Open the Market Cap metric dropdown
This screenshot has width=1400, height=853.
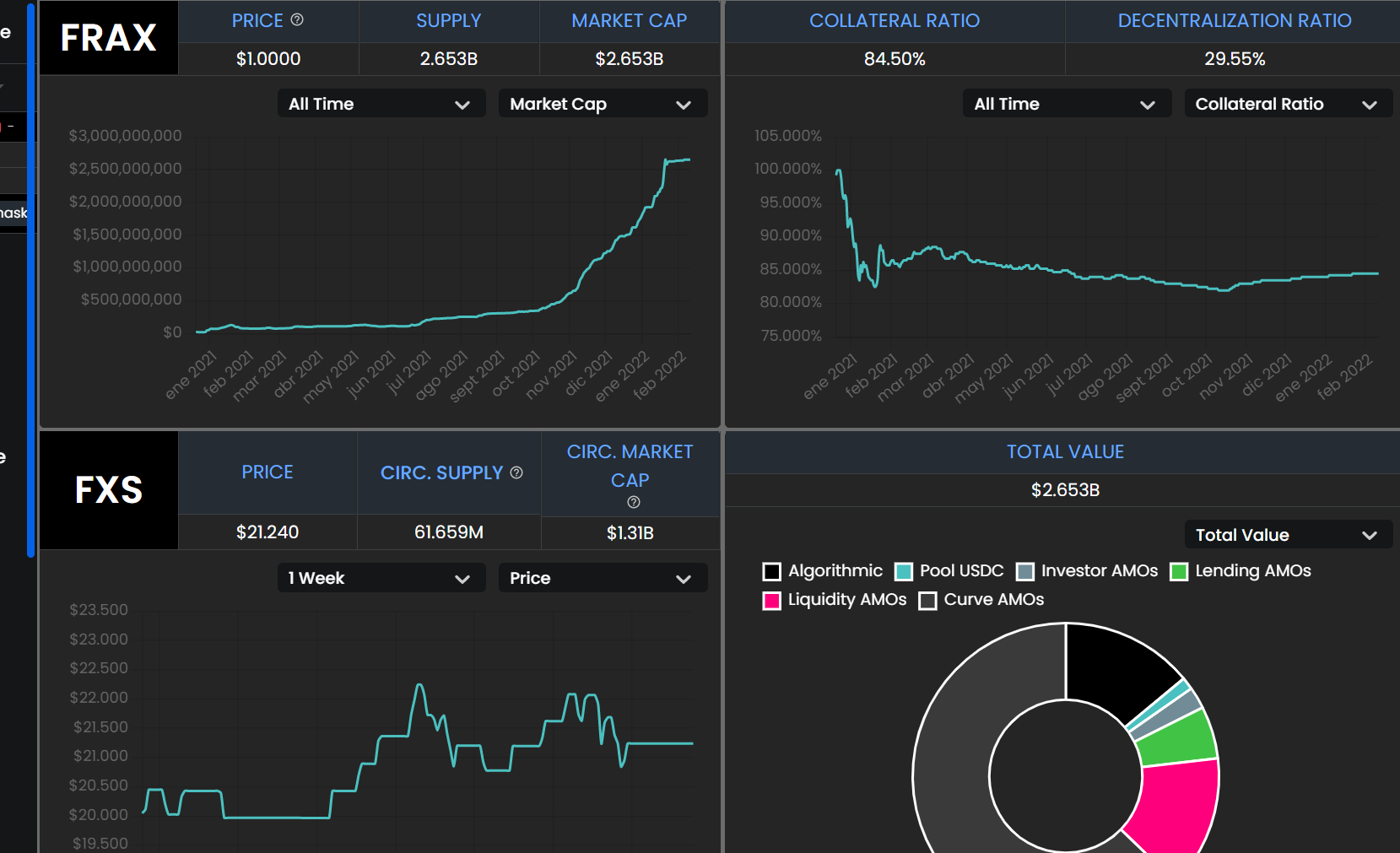(602, 104)
